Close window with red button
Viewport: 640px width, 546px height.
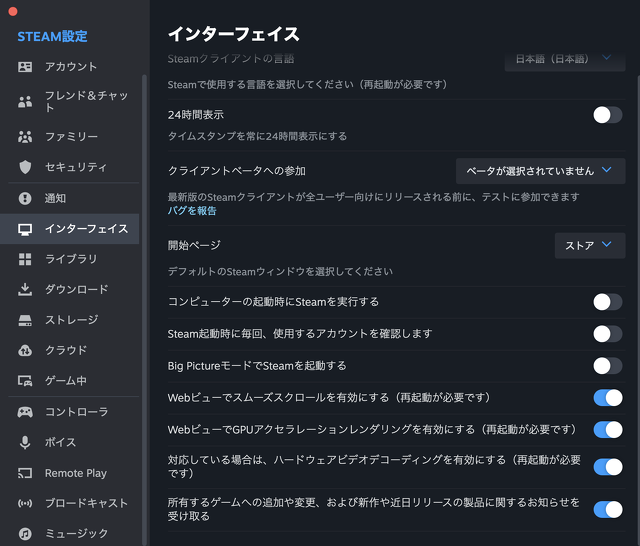point(13,11)
